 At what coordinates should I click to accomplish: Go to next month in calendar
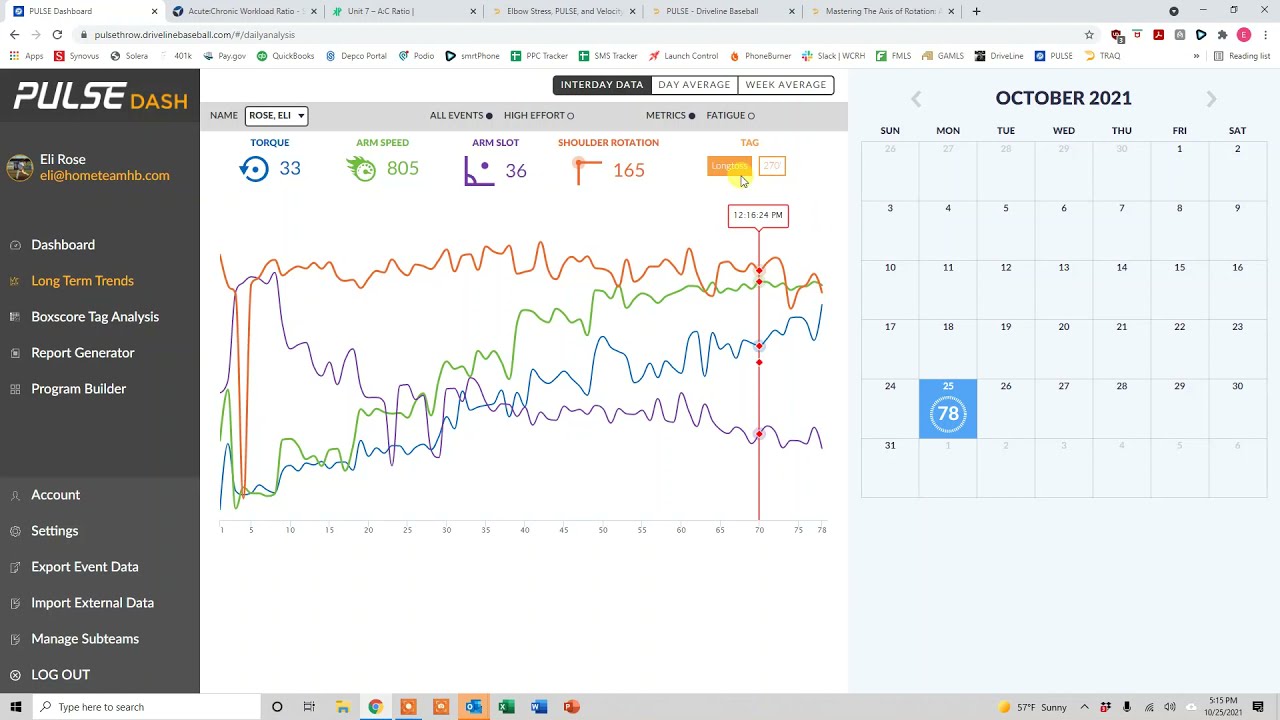click(1211, 98)
